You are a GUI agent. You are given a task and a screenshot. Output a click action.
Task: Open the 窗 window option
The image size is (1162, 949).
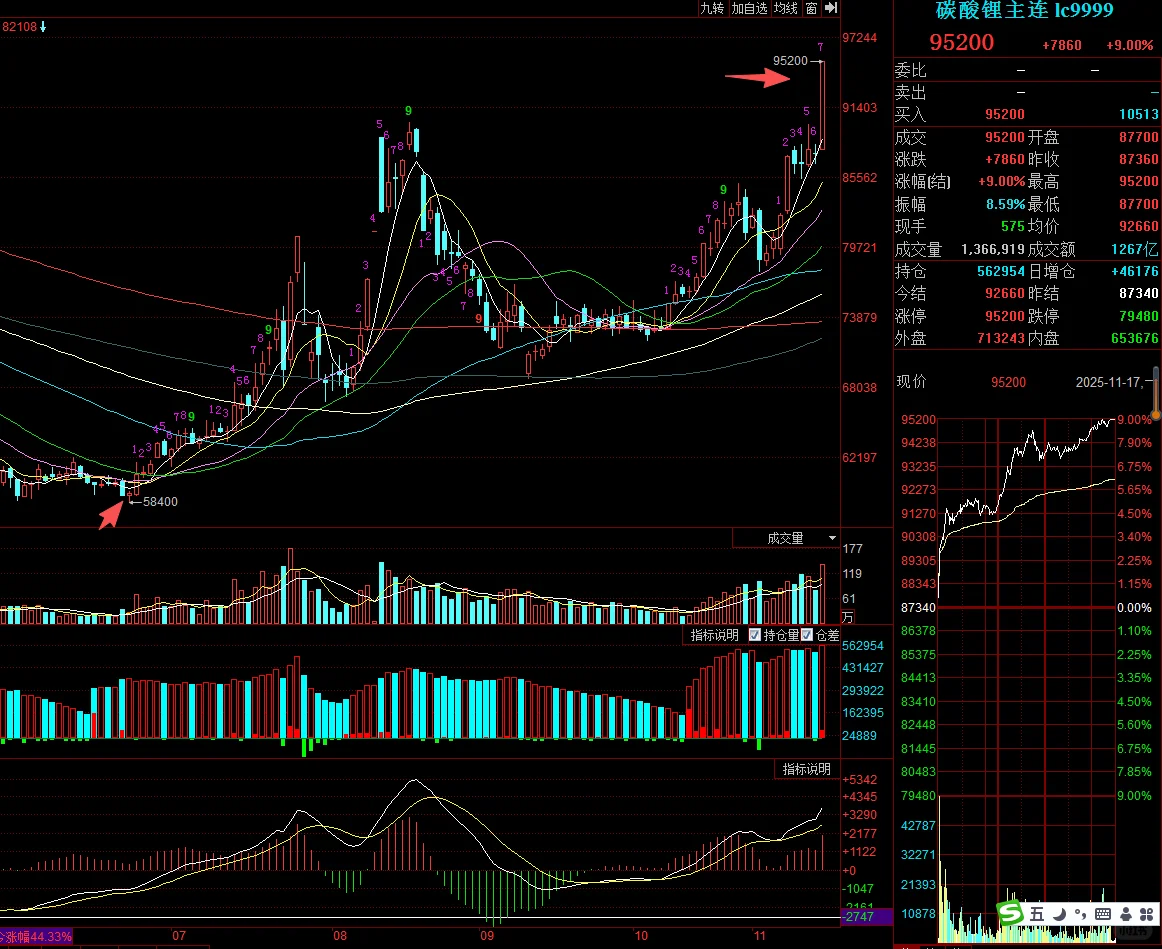pos(811,8)
